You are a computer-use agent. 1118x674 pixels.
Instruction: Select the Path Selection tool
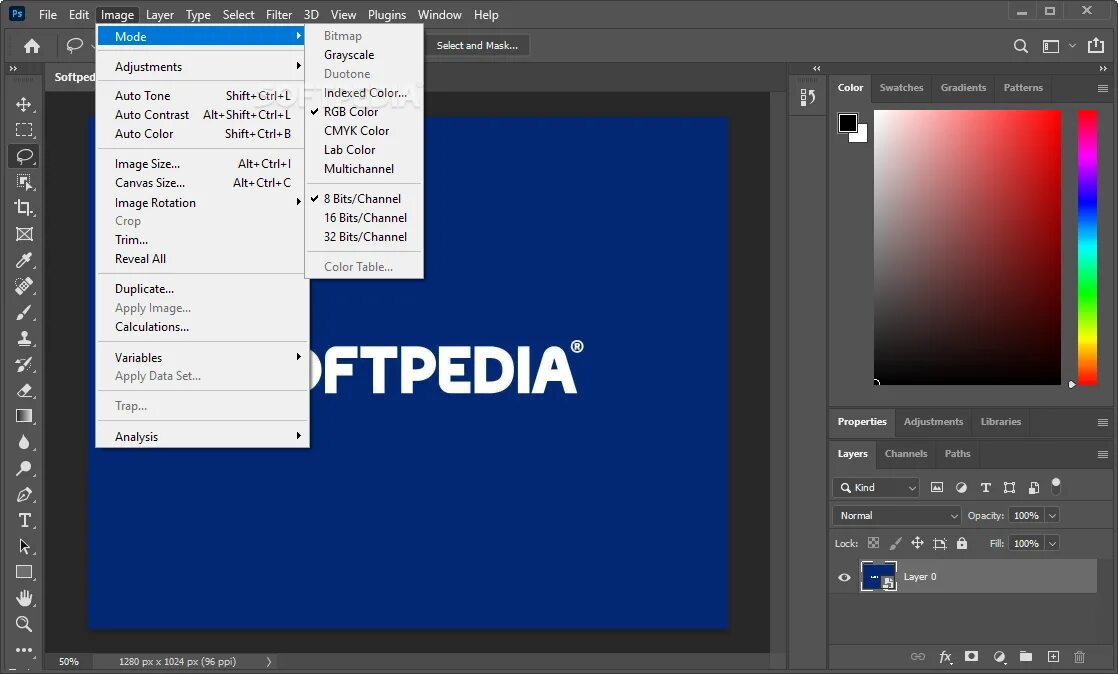pos(24,546)
